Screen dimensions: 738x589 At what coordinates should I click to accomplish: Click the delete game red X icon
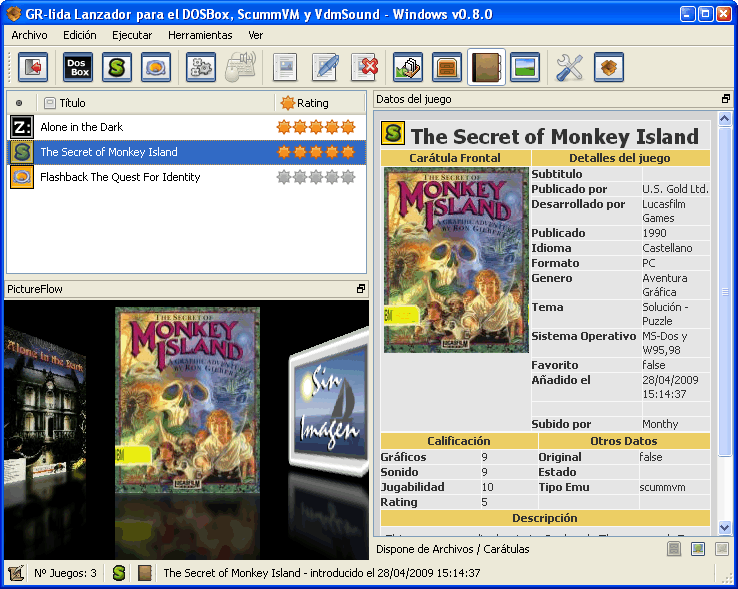(365, 67)
